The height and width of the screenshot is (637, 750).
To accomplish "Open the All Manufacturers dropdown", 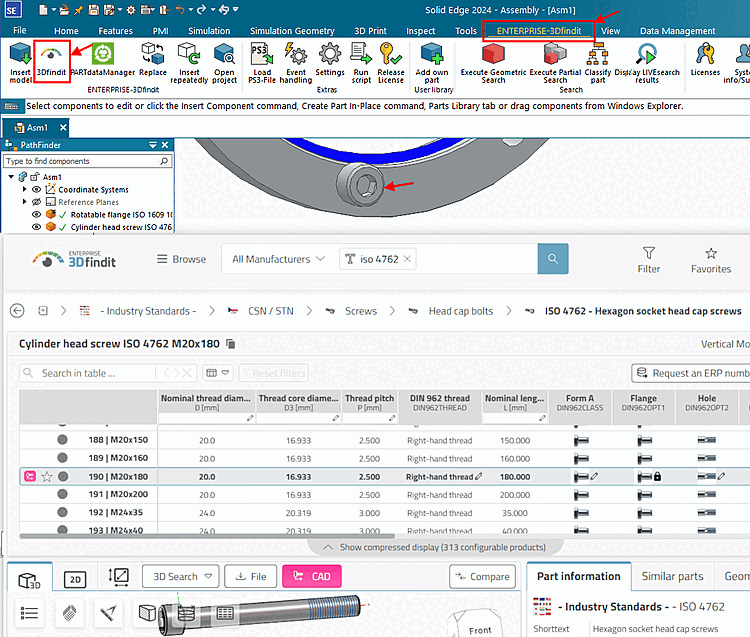I will (278, 259).
